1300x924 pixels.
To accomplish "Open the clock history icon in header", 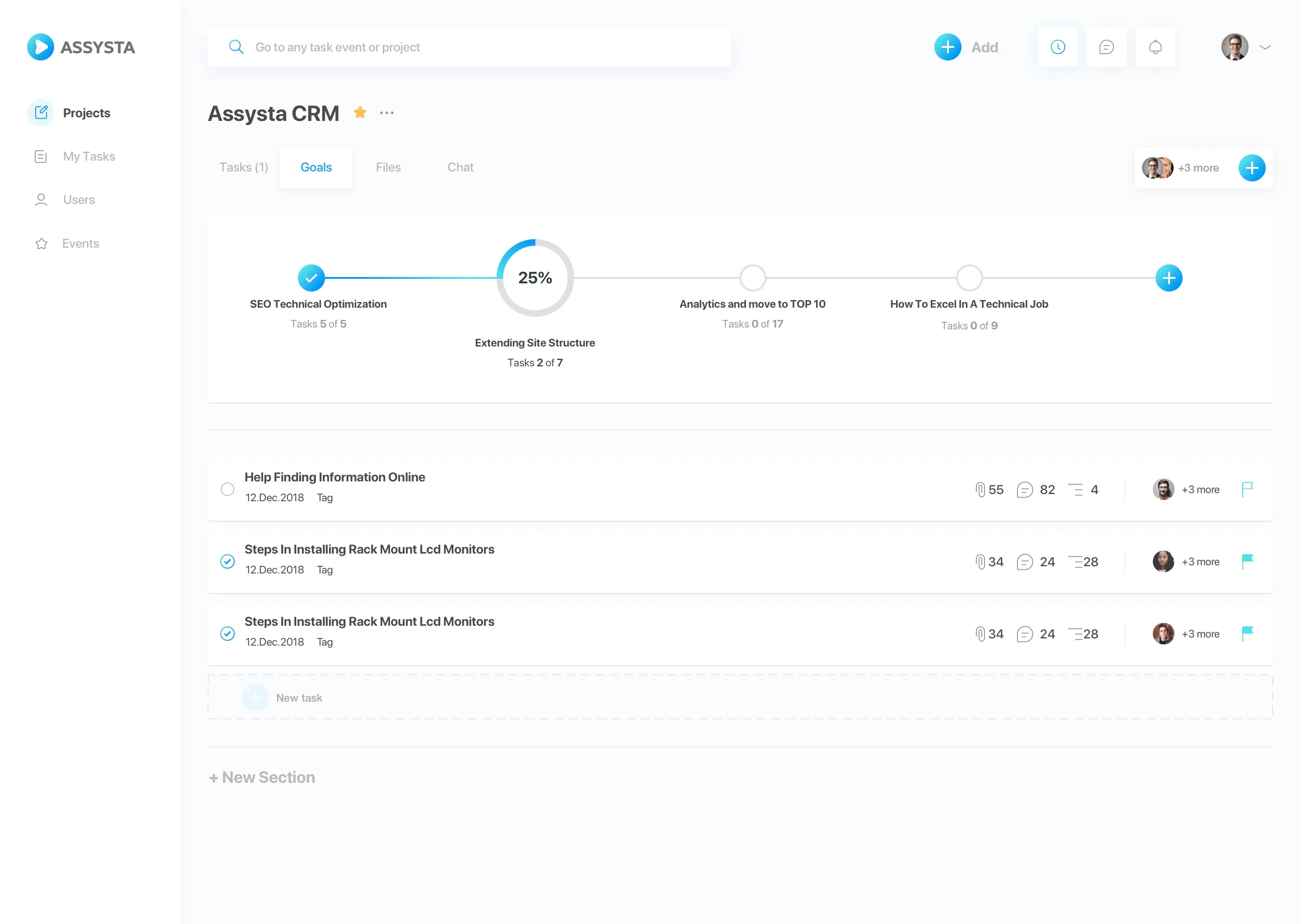I will click(1058, 47).
